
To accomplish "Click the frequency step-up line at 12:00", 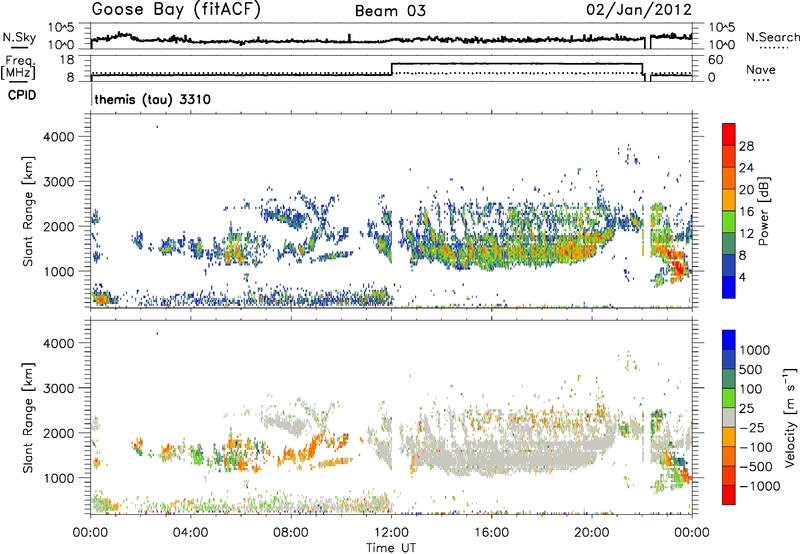I will coord(391,69).
